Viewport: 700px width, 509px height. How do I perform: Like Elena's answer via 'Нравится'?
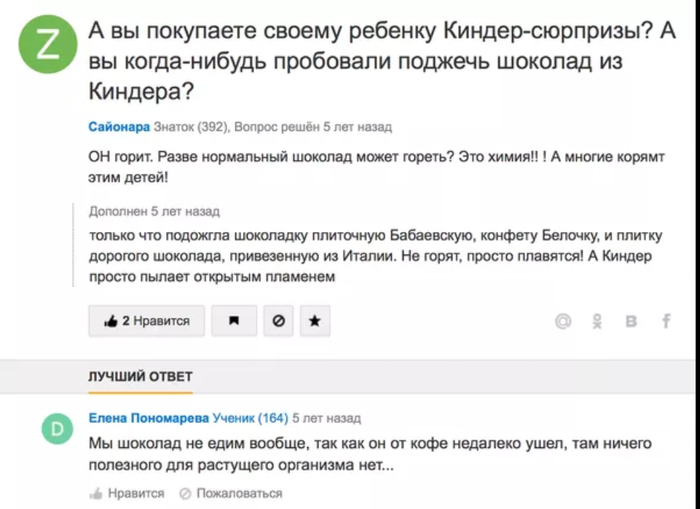(127, 493)
